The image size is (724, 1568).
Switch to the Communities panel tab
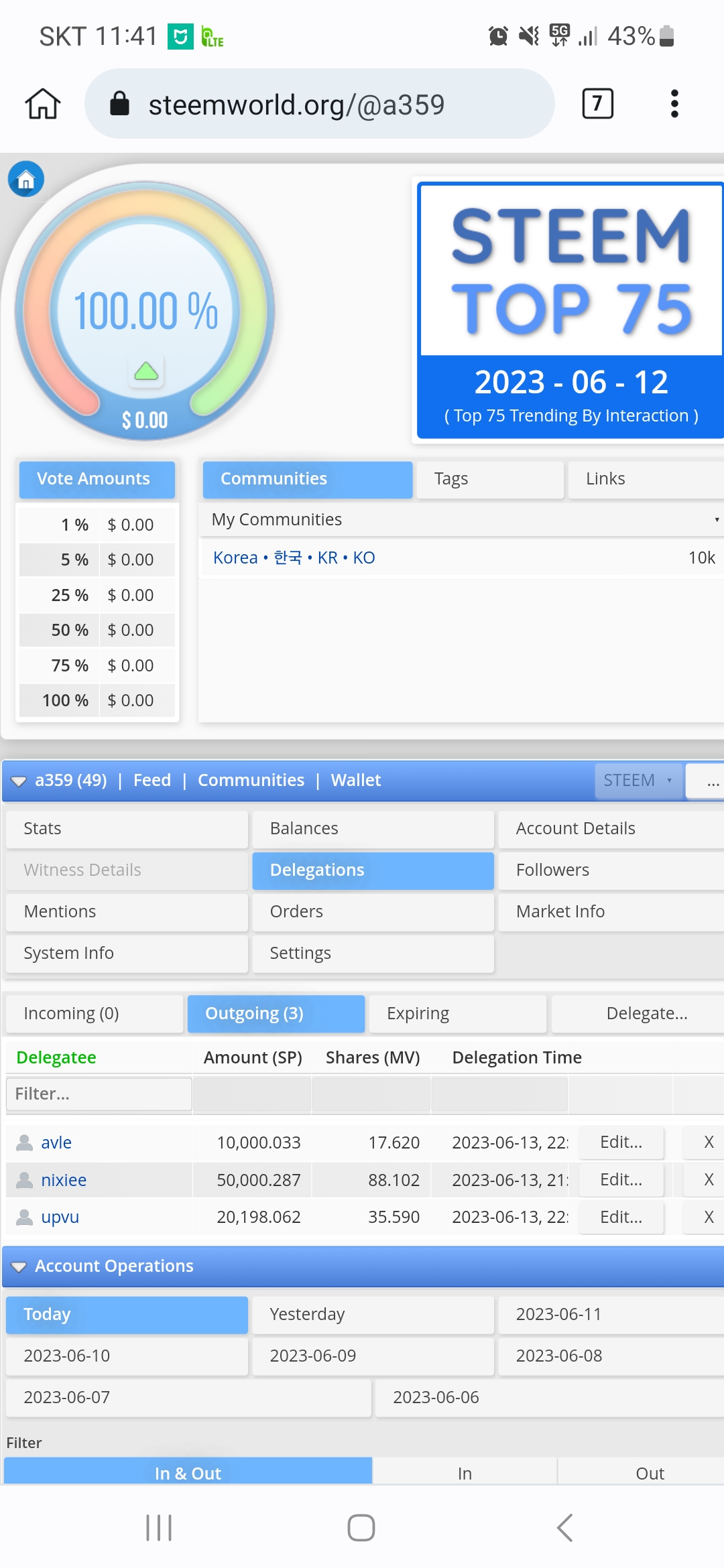click(x=308, y=479)
